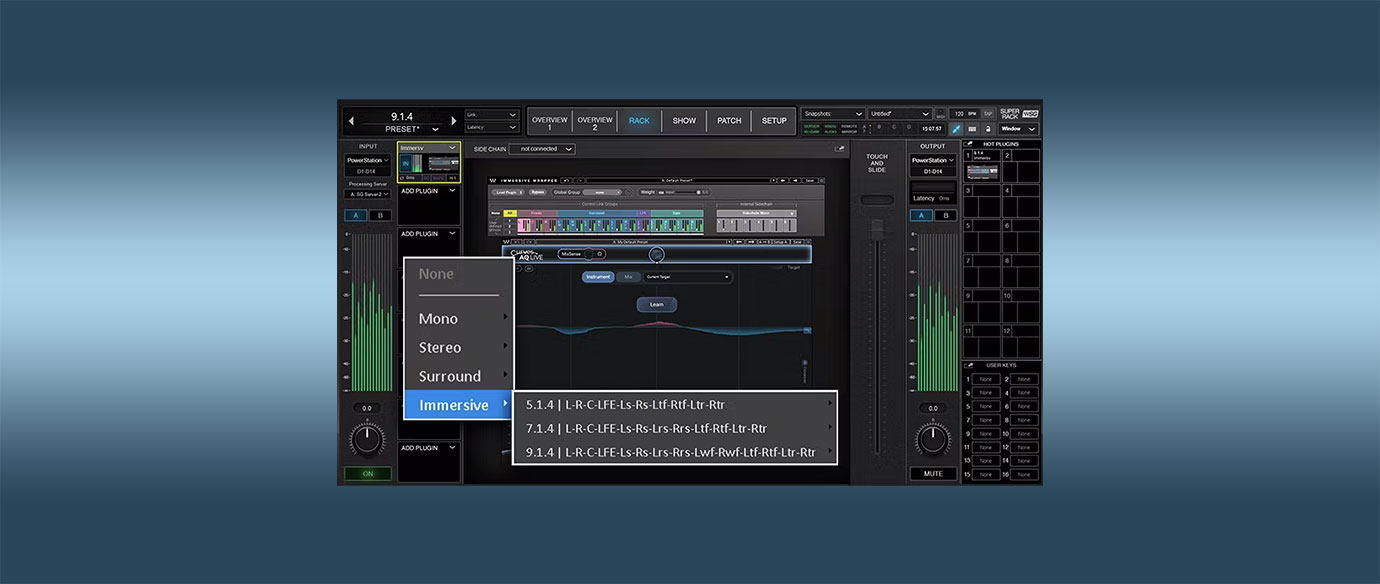Viewport: 1380px width, 584px height.
Task: Open the SHOW tab
Action: click(x=684, y=121)
